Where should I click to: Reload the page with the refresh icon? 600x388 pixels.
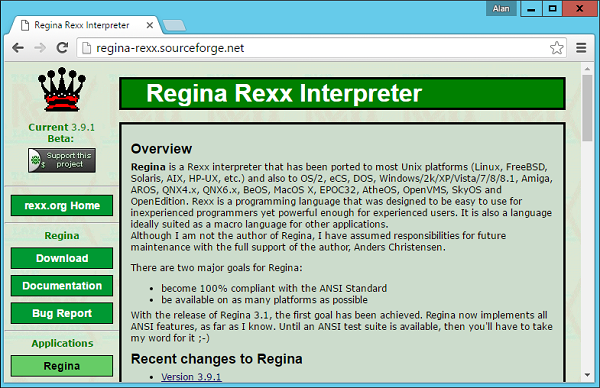(62, 48)
